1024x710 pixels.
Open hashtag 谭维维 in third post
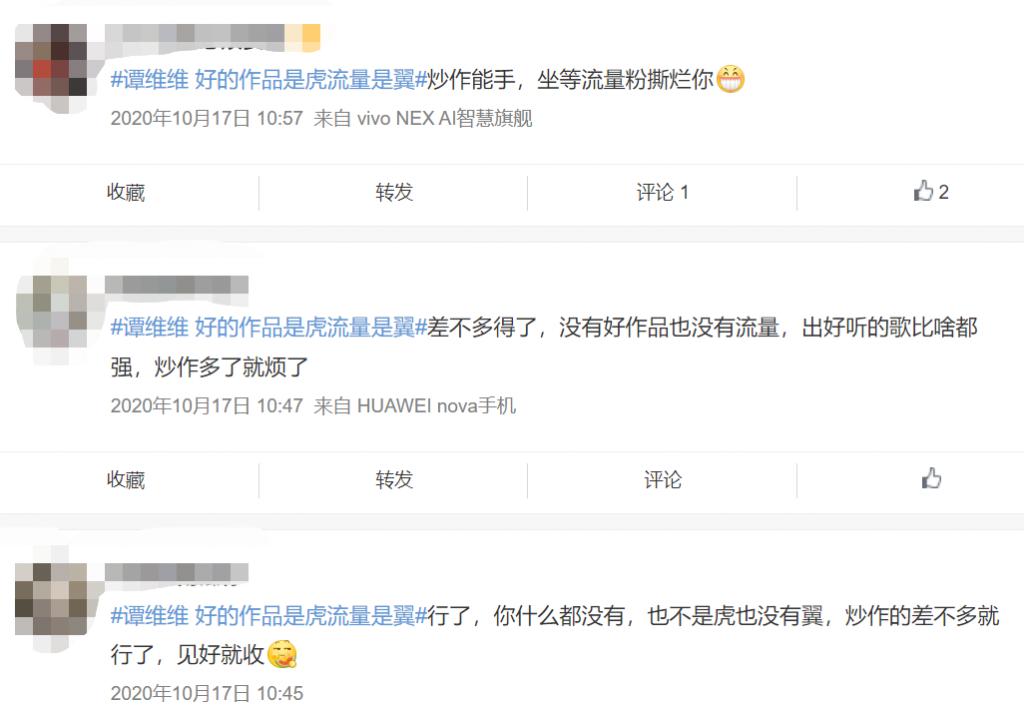[x=268, y=615]
